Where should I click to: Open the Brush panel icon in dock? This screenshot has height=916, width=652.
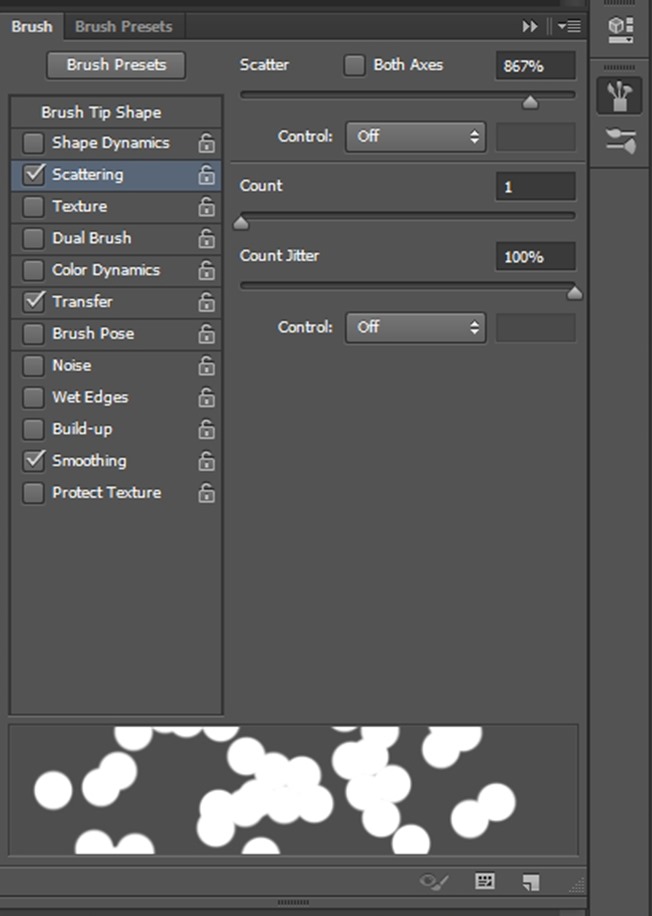[619, 96]
